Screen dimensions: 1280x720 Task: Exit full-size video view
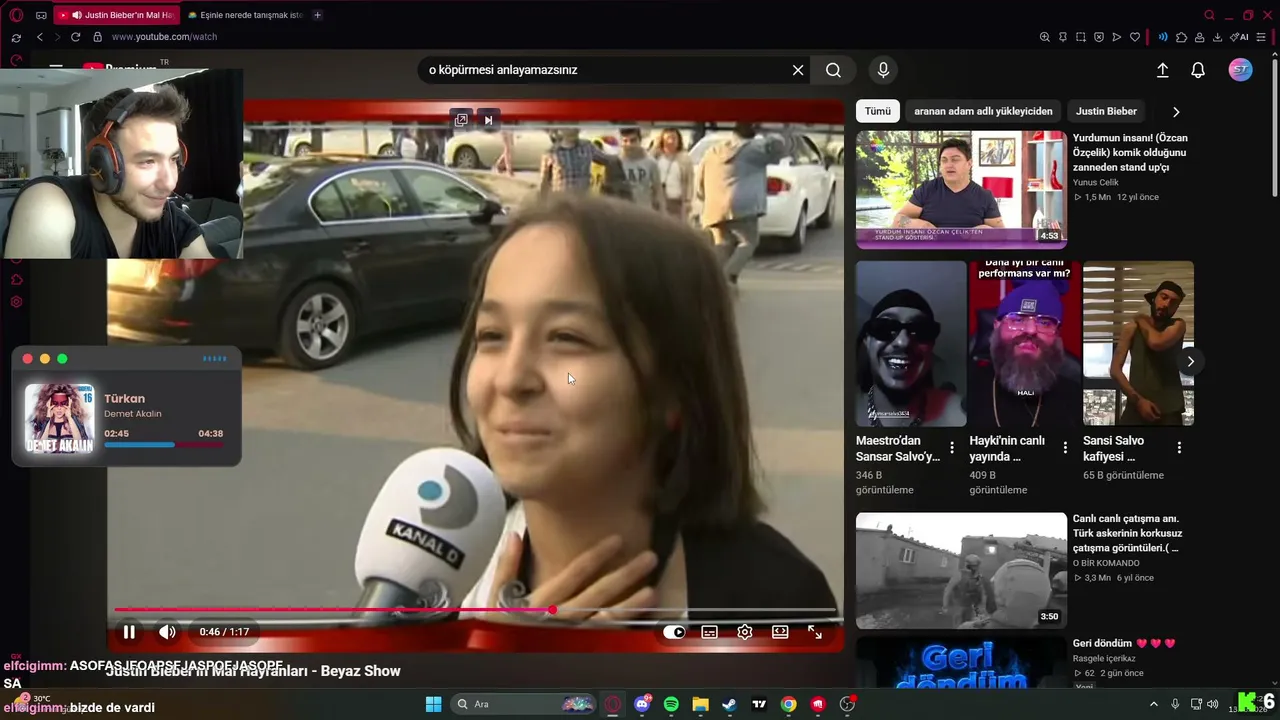point(815,632)
